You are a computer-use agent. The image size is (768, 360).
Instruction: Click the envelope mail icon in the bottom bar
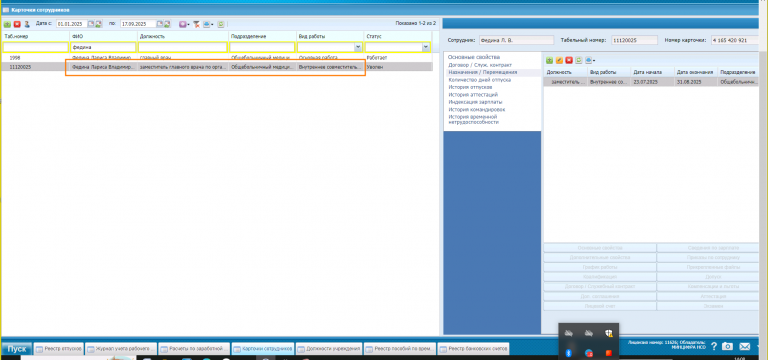coord(744,346)
